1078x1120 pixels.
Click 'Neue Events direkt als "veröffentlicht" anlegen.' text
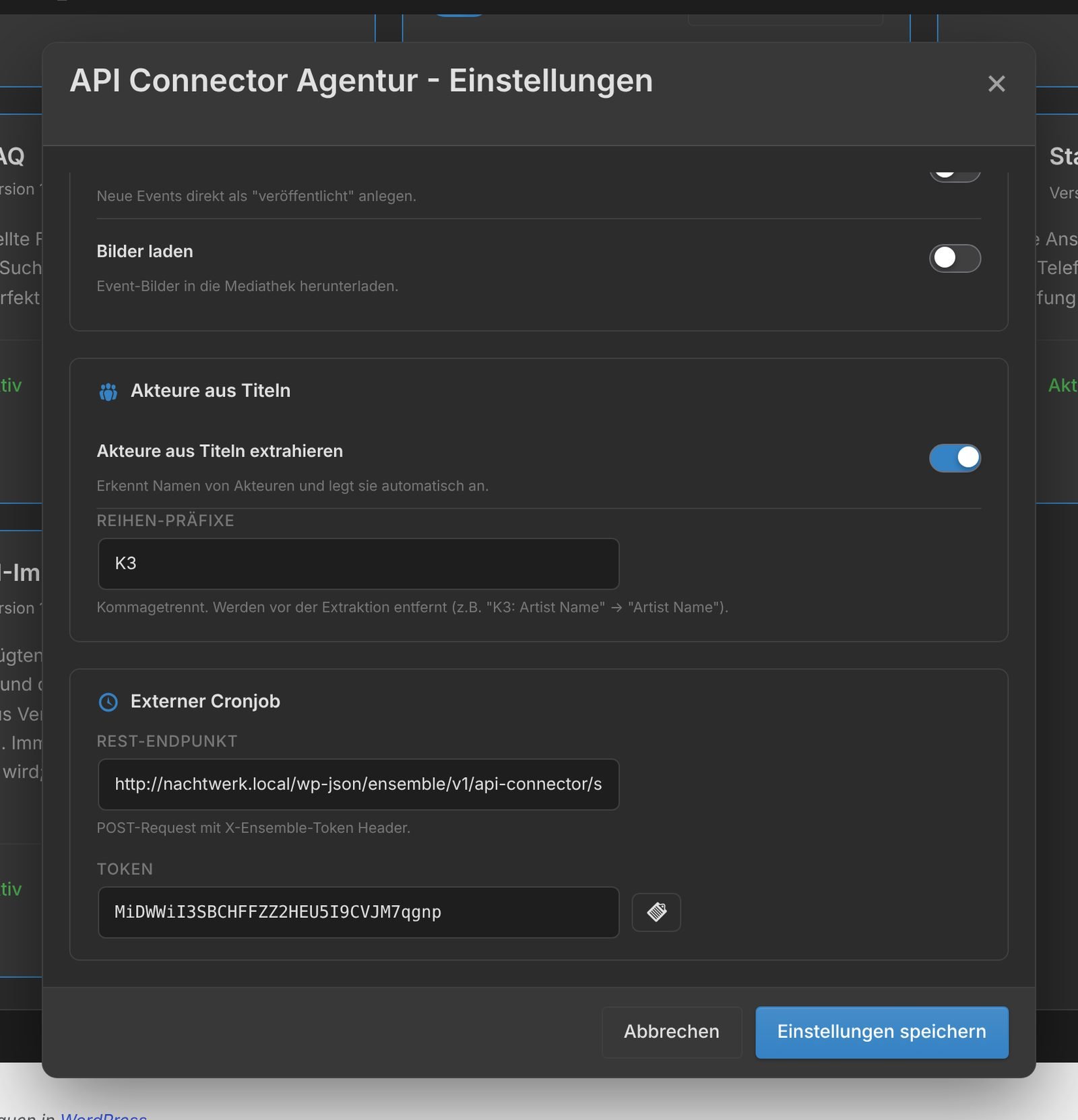click(257, 196)
